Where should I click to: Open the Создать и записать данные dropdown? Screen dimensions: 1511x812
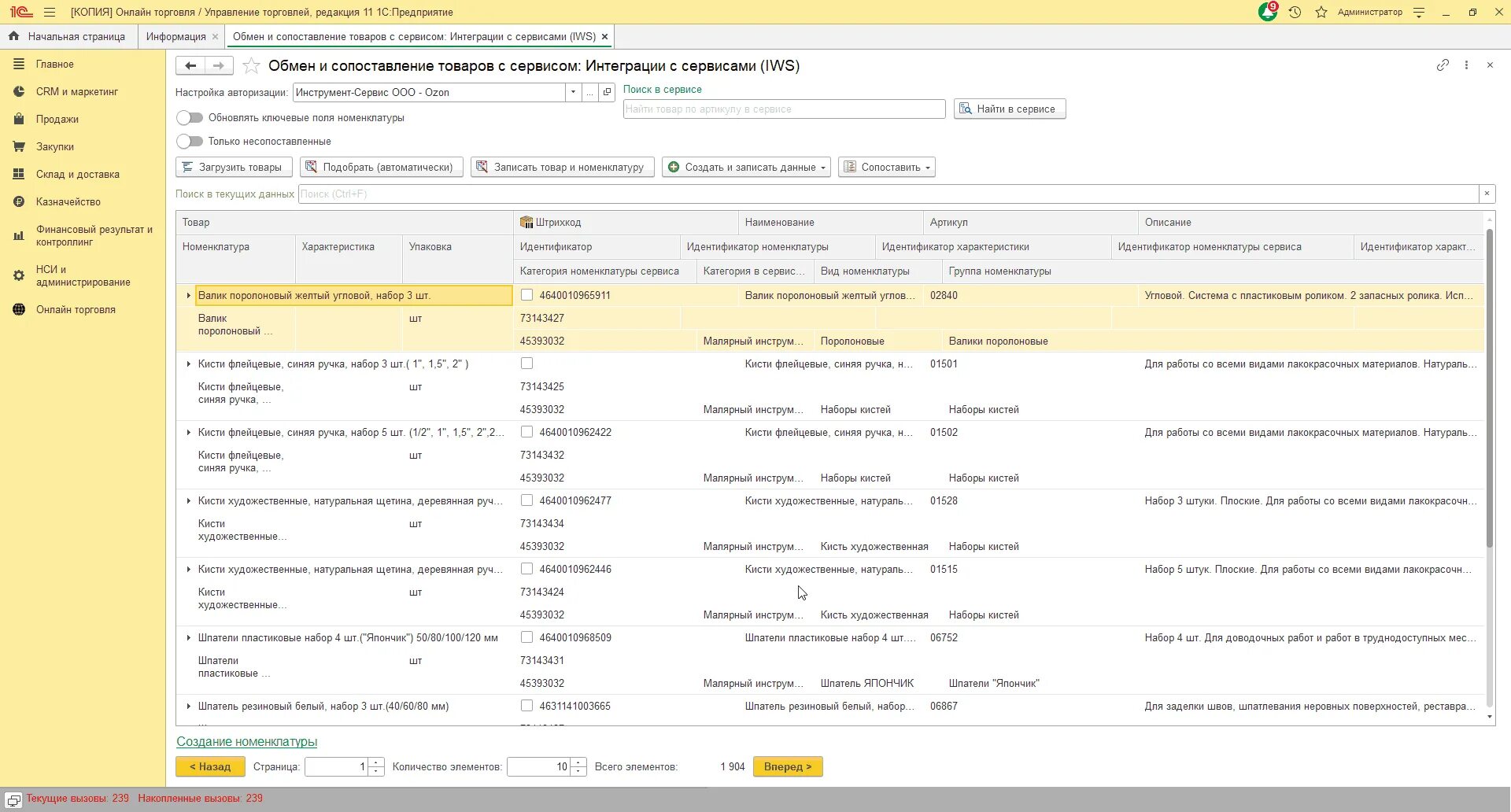(746, 167)
